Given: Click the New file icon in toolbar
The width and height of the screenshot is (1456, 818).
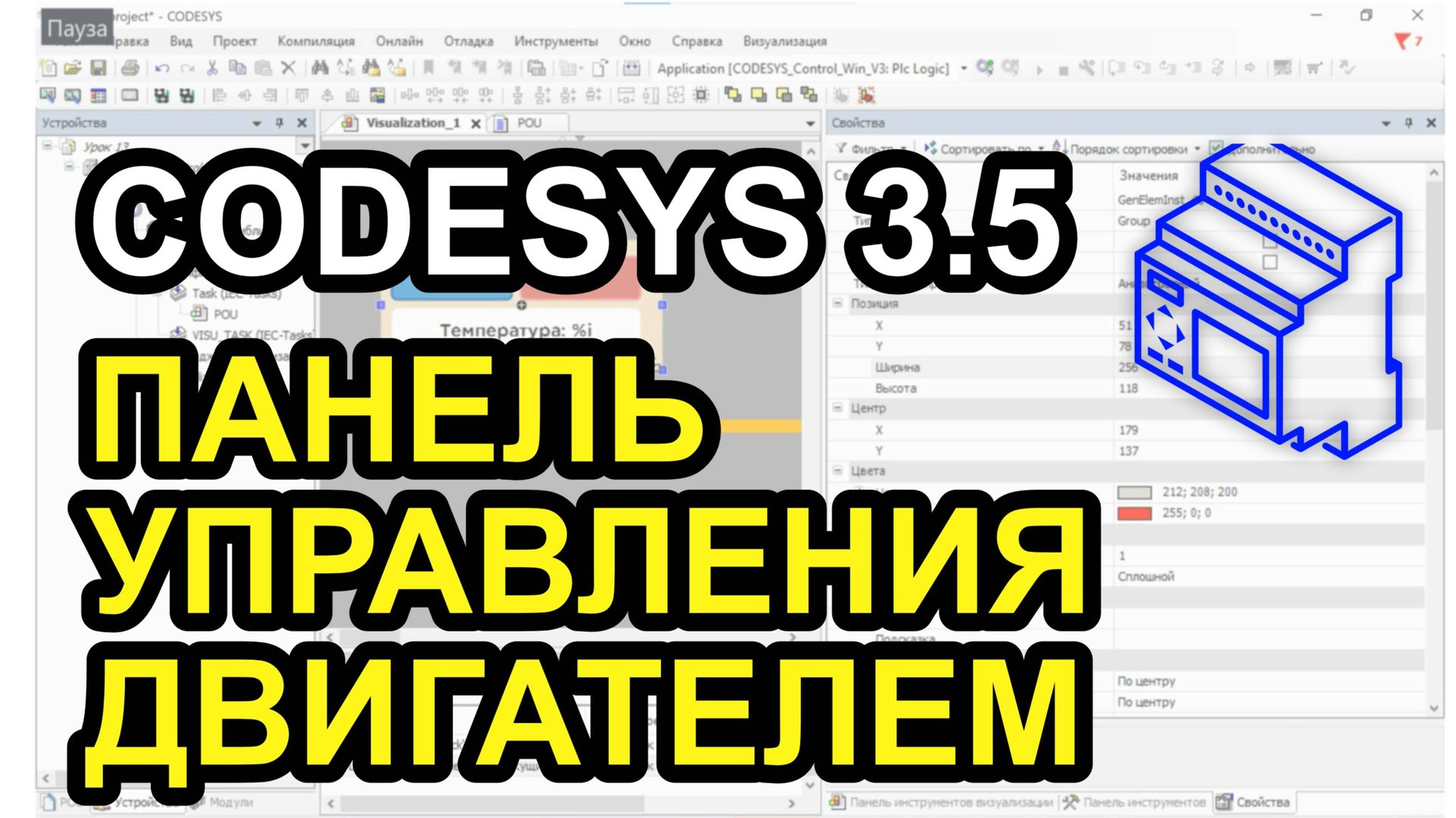Looking at the screenshot, I should 48,68.
